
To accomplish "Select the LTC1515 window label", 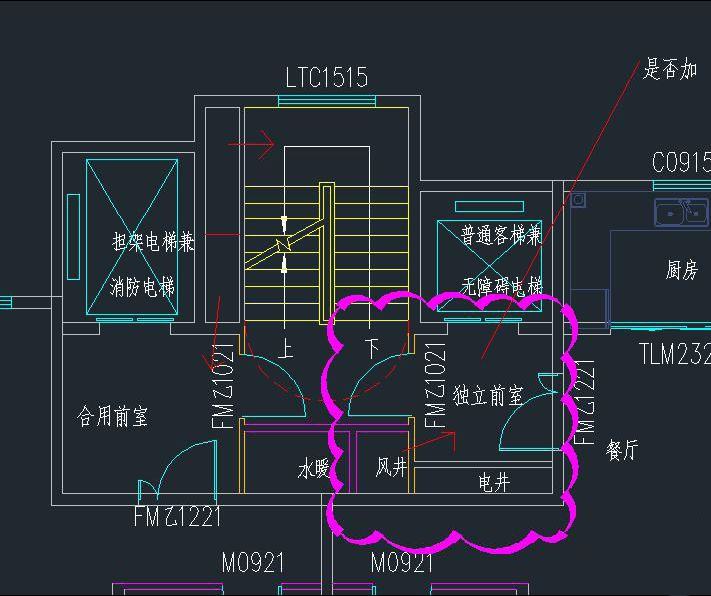I will (326, 77).
